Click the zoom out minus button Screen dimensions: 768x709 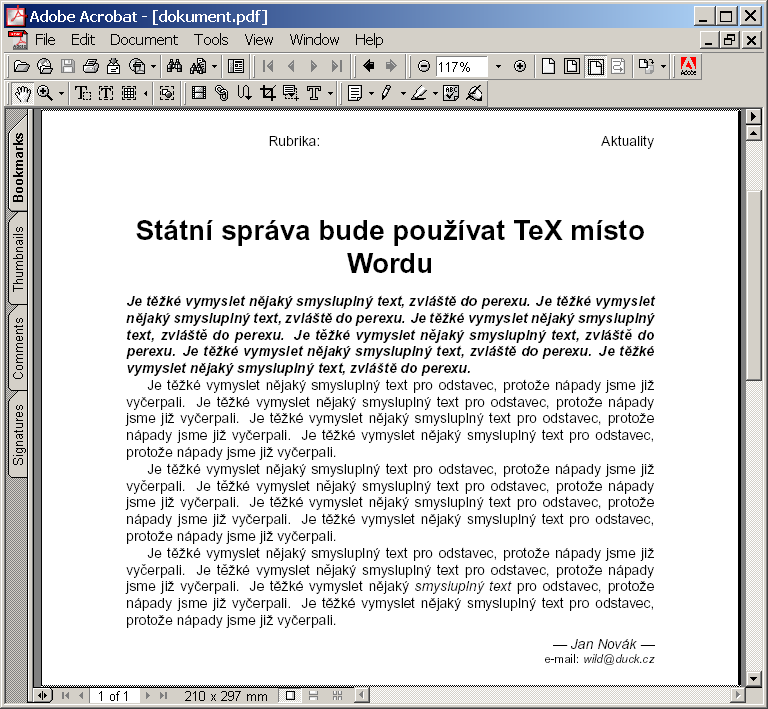coord(424,66)
